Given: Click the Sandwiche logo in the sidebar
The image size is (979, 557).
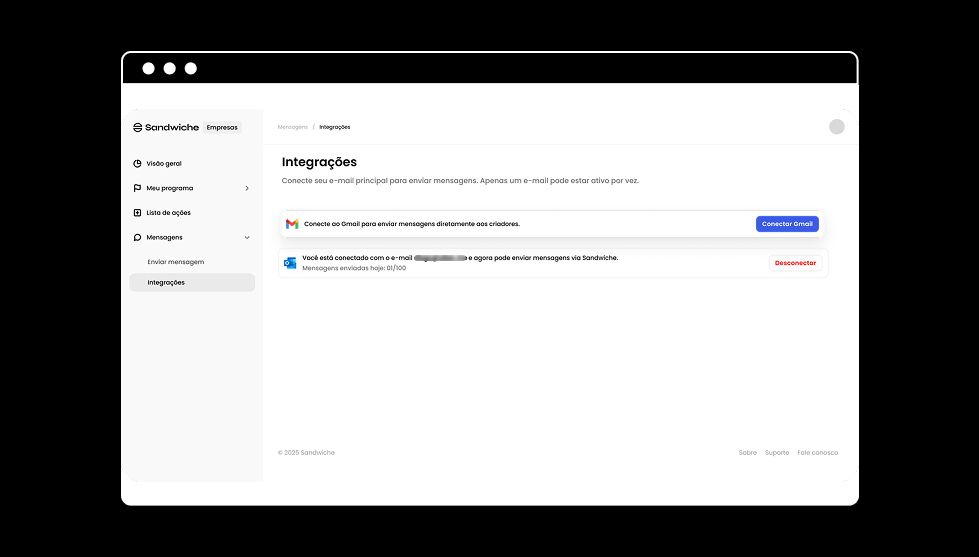Looking at the screenshot, I should (x=166, y=127).
